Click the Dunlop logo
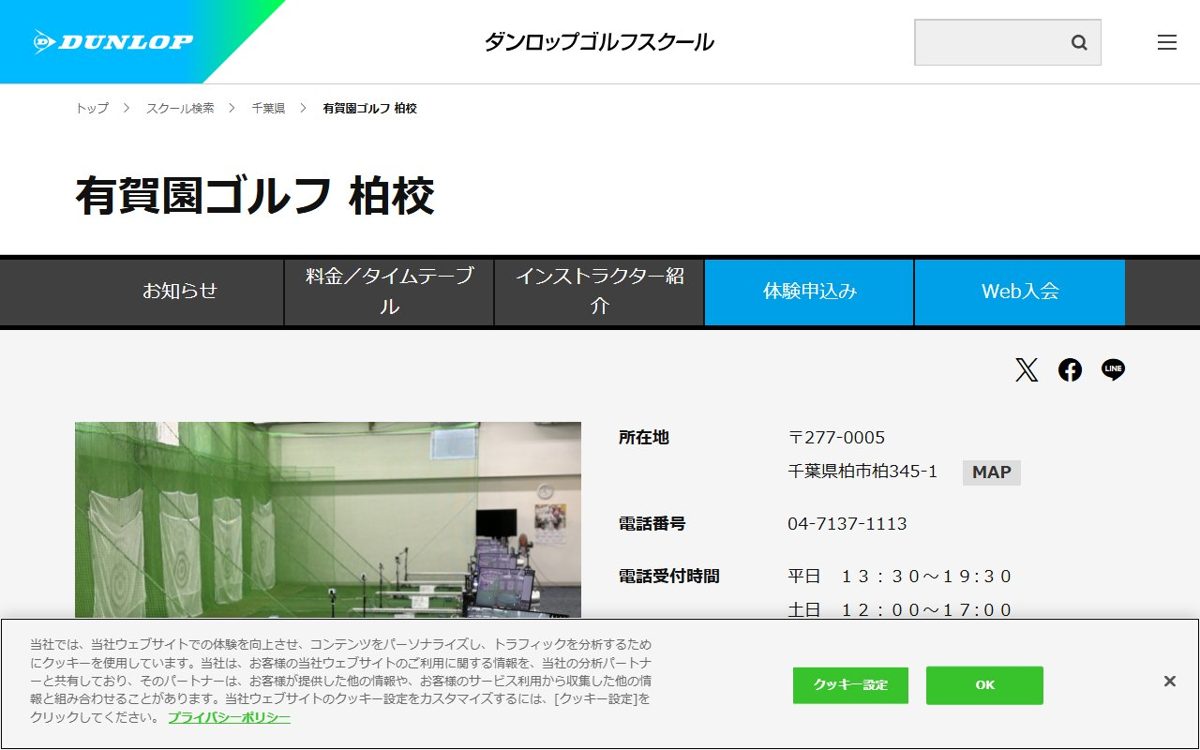The width and height of the screenshot is (1200, 750). tap(113, 42)
